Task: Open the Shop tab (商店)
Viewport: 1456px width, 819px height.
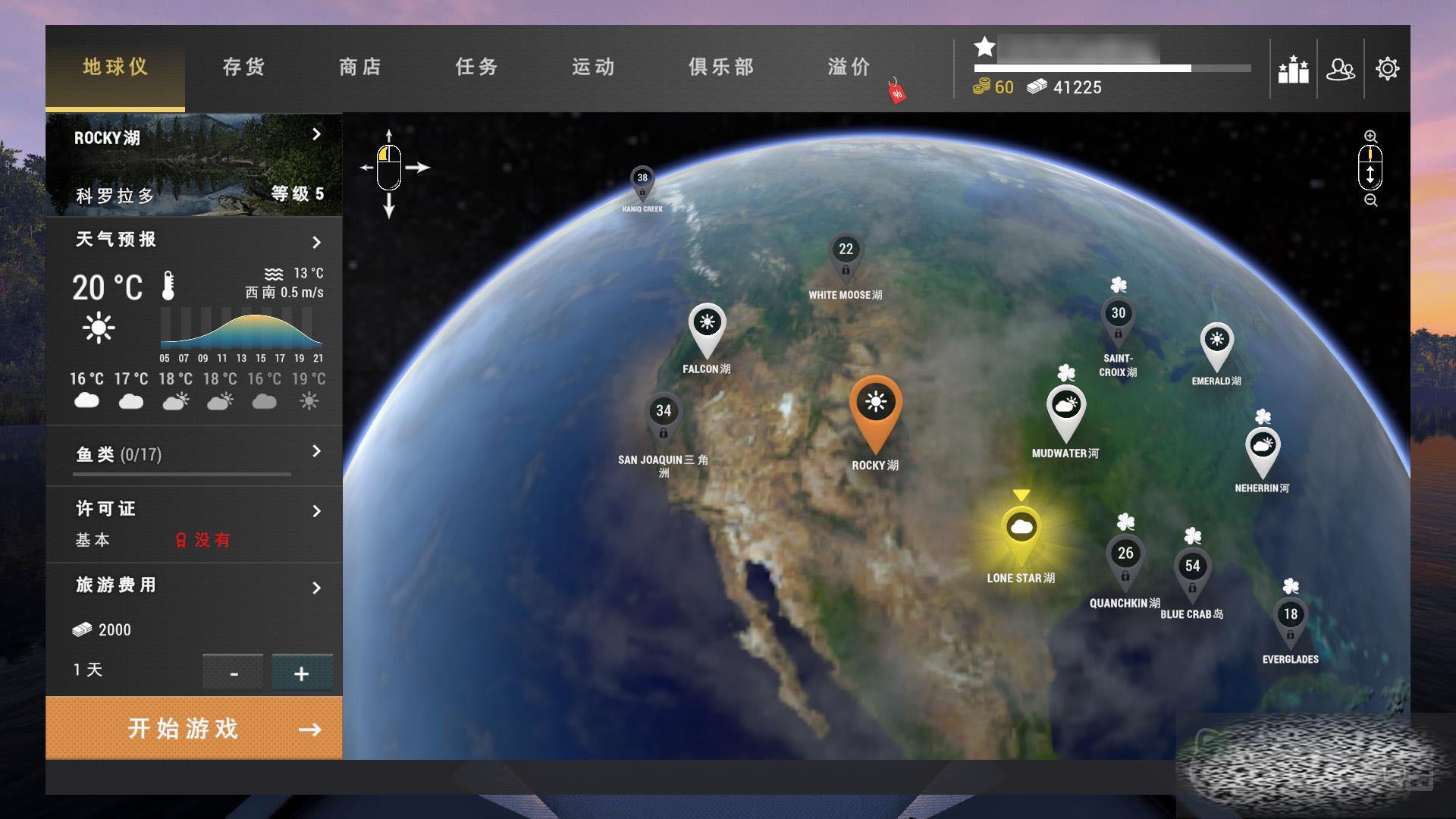Action: coord(360,67)
